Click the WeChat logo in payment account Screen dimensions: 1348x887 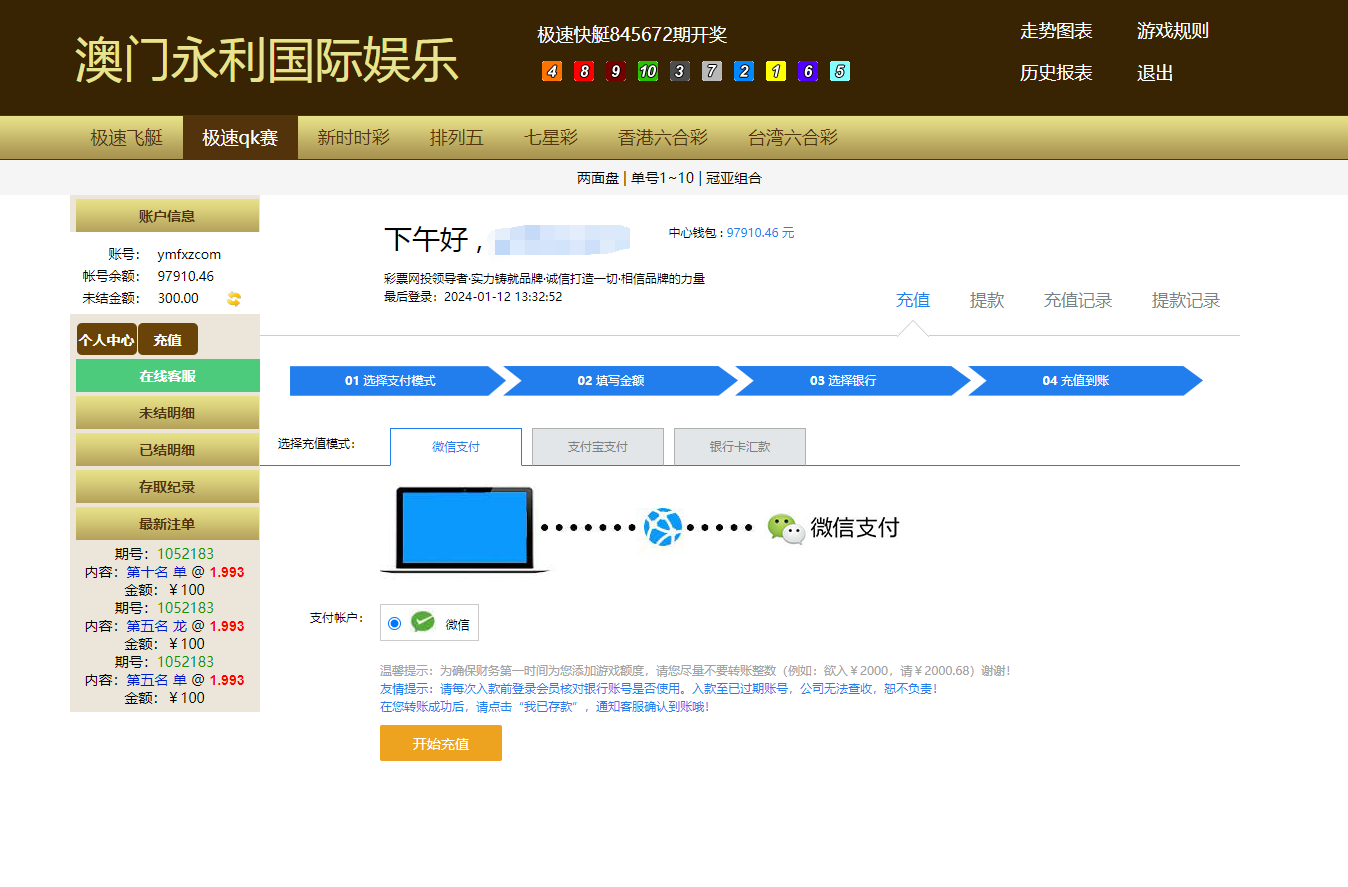coord(423,623)
